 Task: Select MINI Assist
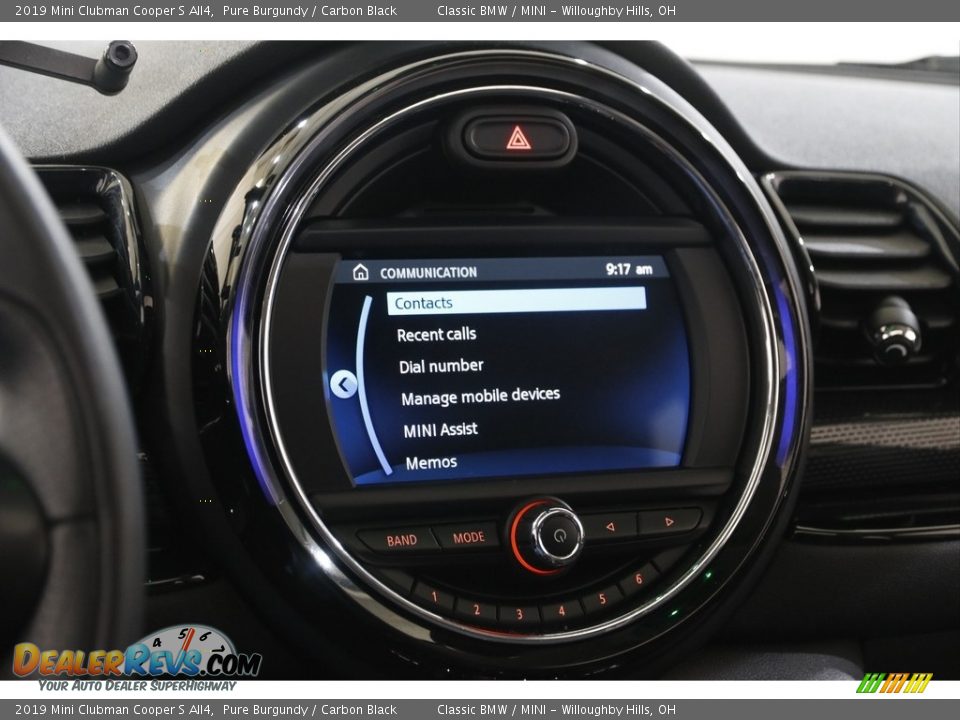coord(440,430)
